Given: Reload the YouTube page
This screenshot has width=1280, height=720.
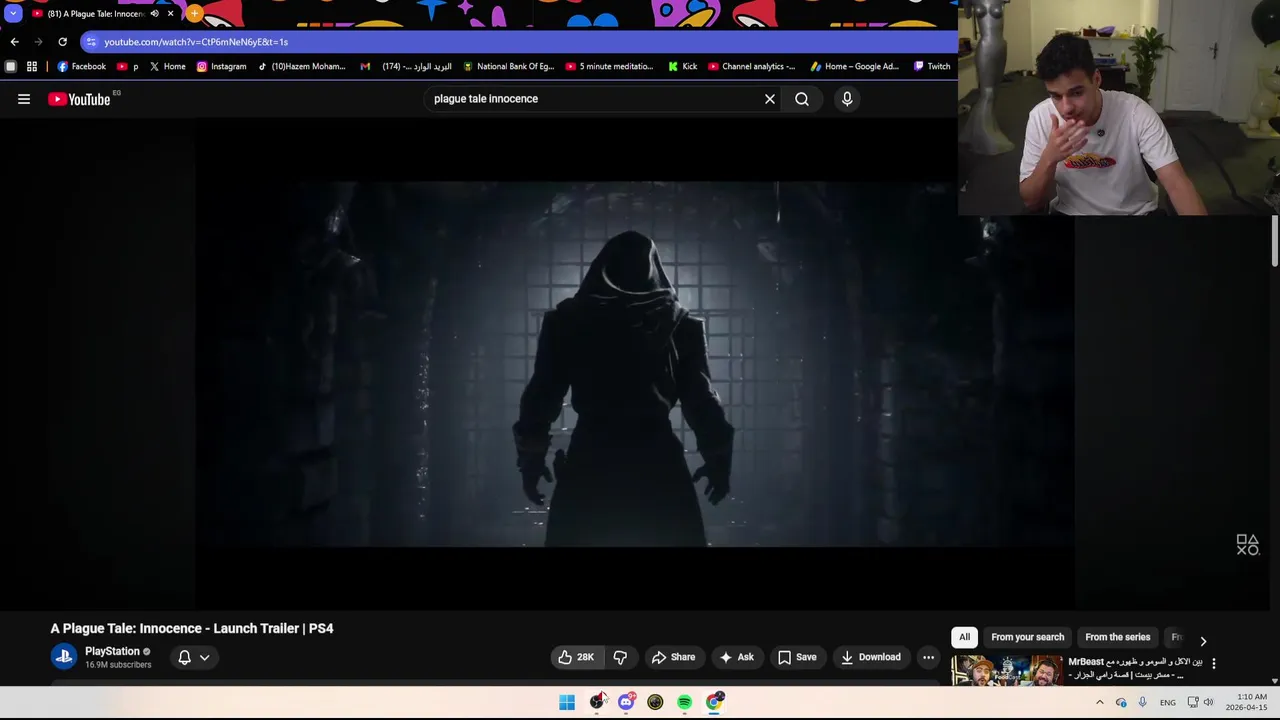Looking at the screenshot, I should pyautogui.click(x=62, y=42).
